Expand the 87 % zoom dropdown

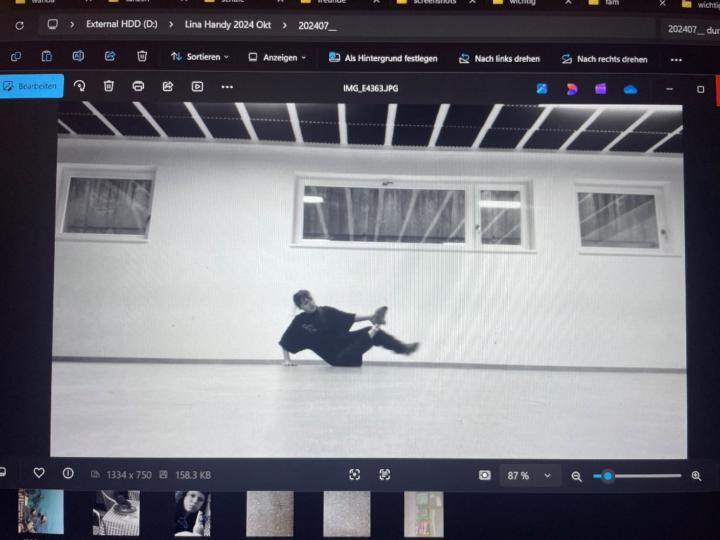click(x=547, y=476)
